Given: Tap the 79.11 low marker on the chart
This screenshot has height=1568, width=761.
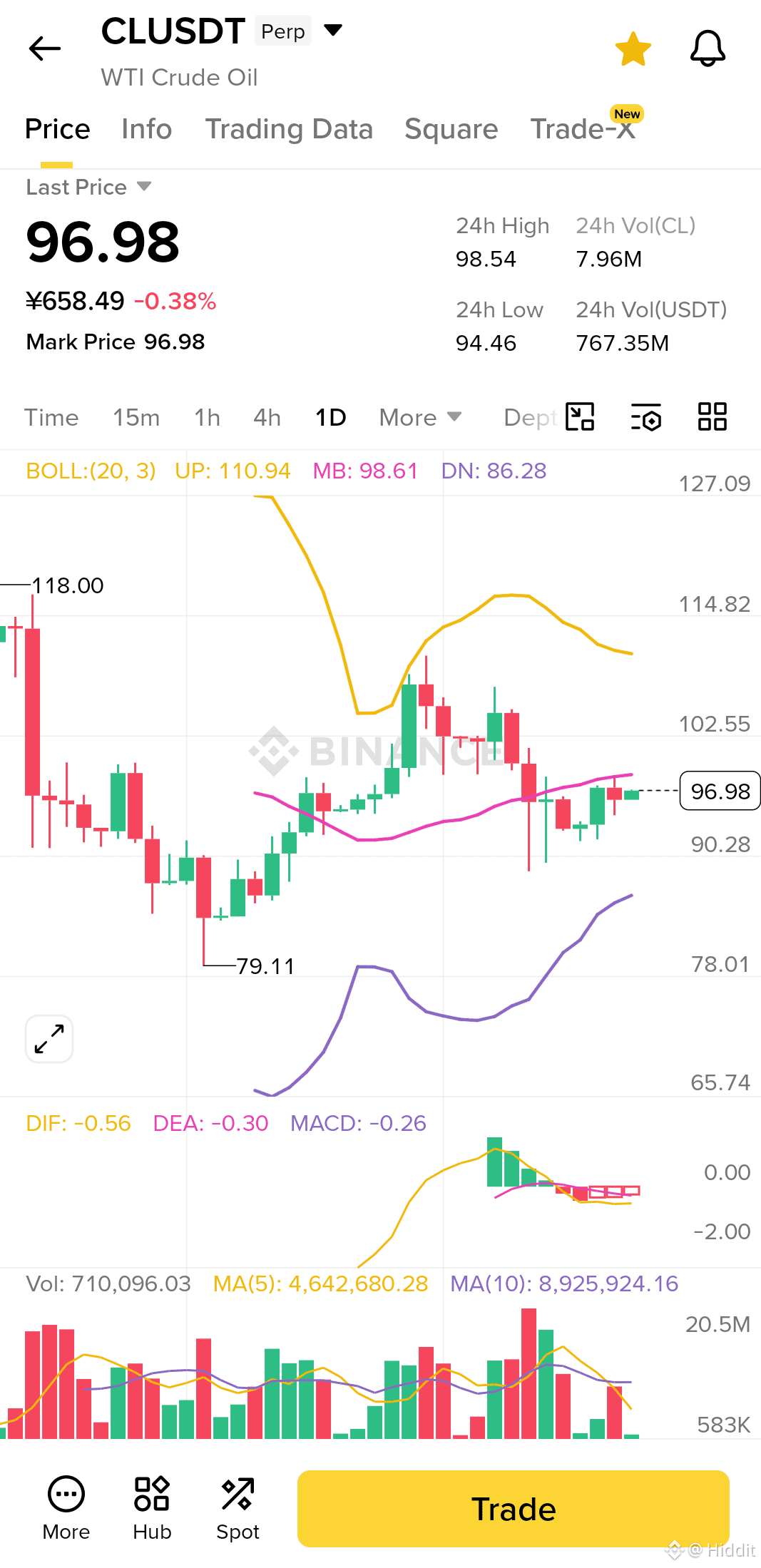Looking at the screenshot, I should coord(265,966).
